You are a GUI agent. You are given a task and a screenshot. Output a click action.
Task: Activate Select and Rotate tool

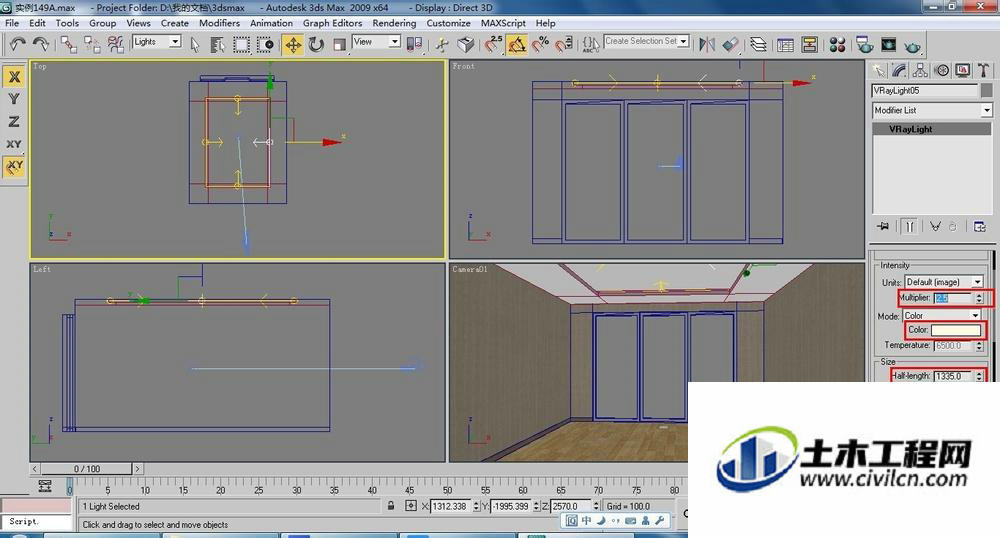click(x=316, y=44)
